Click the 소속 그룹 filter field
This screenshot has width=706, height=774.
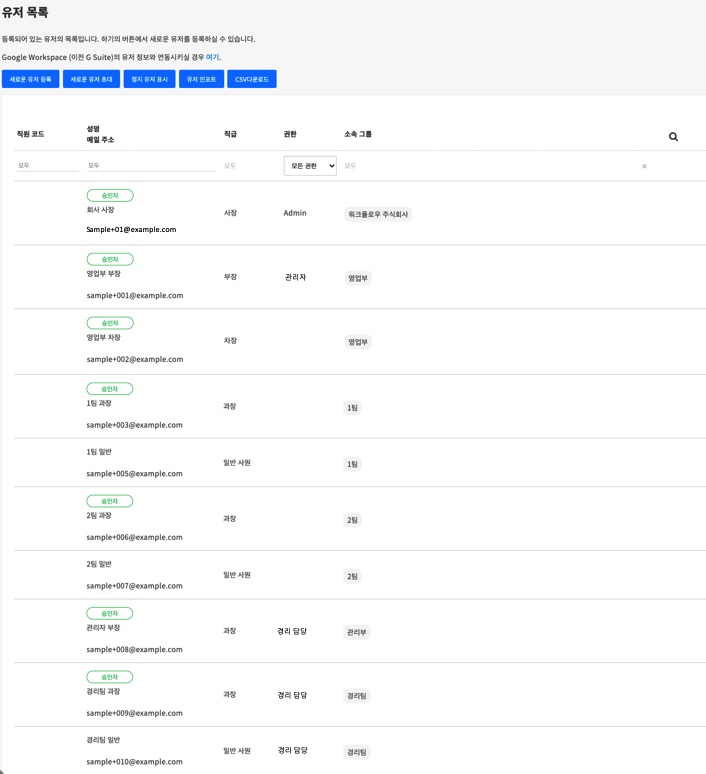[480, 166]
